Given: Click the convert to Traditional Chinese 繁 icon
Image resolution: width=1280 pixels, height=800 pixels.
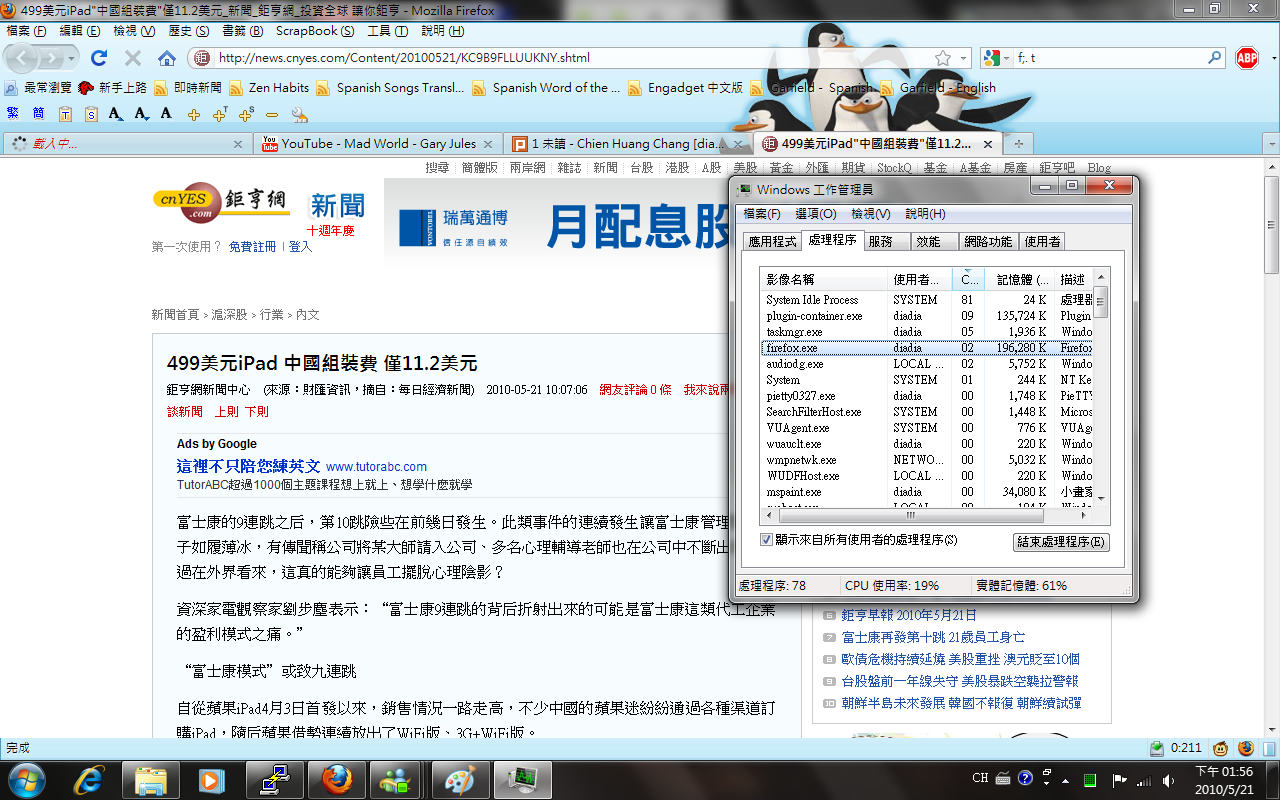Looking at the screenshot, I should [x=13, y=114].
